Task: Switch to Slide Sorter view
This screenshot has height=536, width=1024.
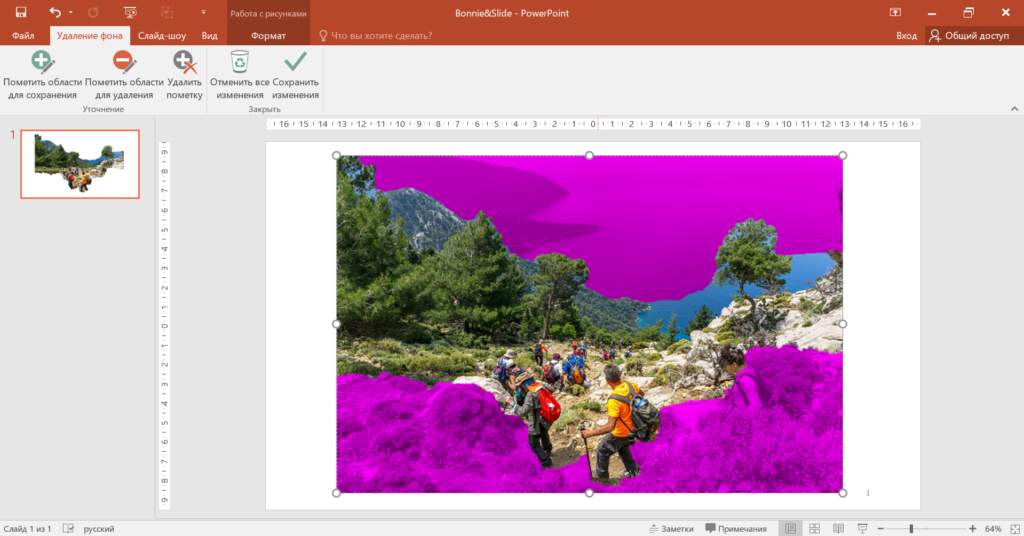Action: click(x=814, y=529)
